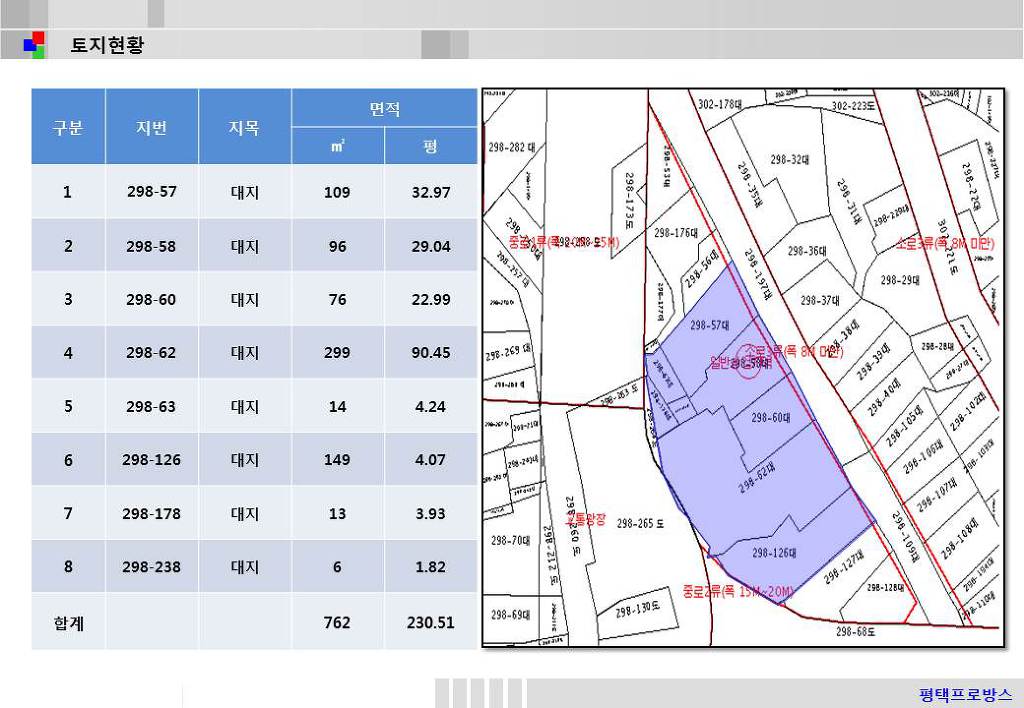1024x708 pixels.
Task: Click the pyeong value 4.24
Action: 430,406
